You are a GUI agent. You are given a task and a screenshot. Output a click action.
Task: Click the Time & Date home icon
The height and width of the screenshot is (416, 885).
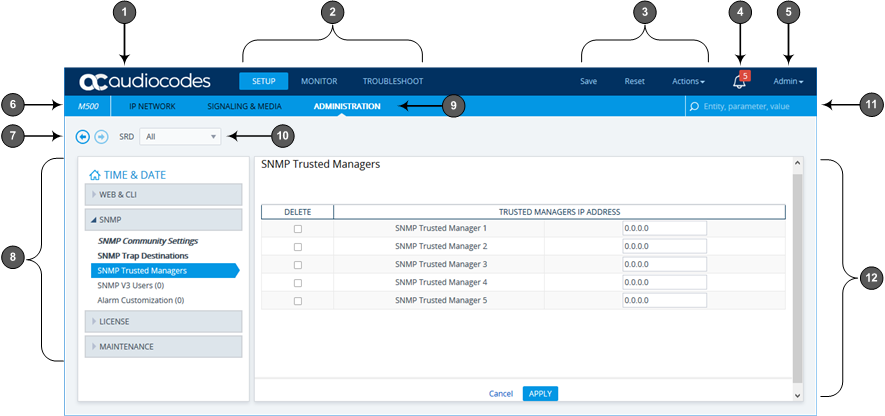95,174
